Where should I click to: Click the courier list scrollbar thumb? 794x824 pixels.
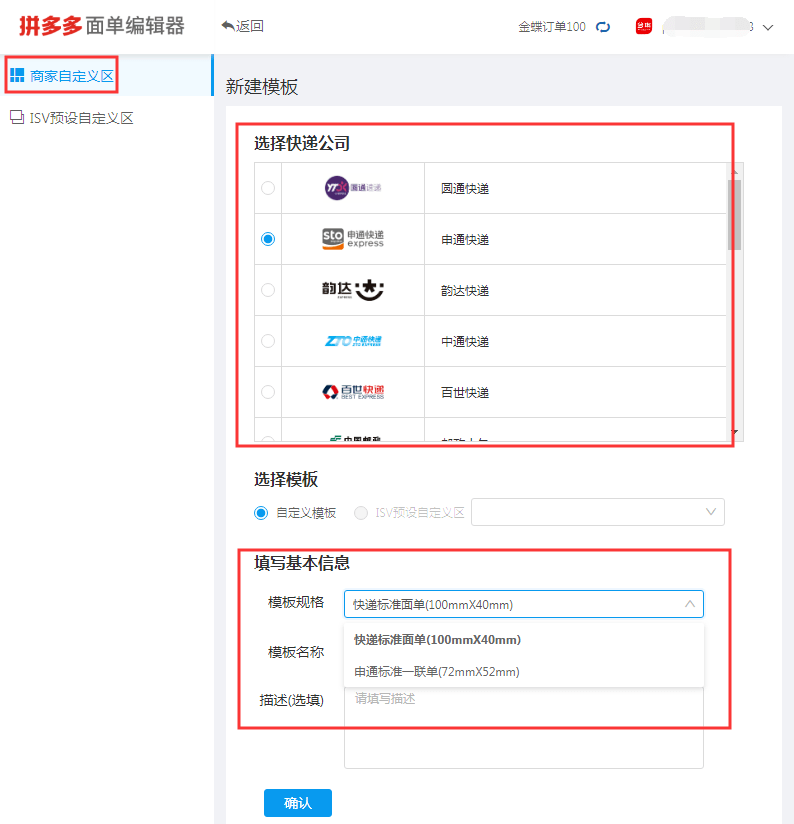(x=734, y=214)
